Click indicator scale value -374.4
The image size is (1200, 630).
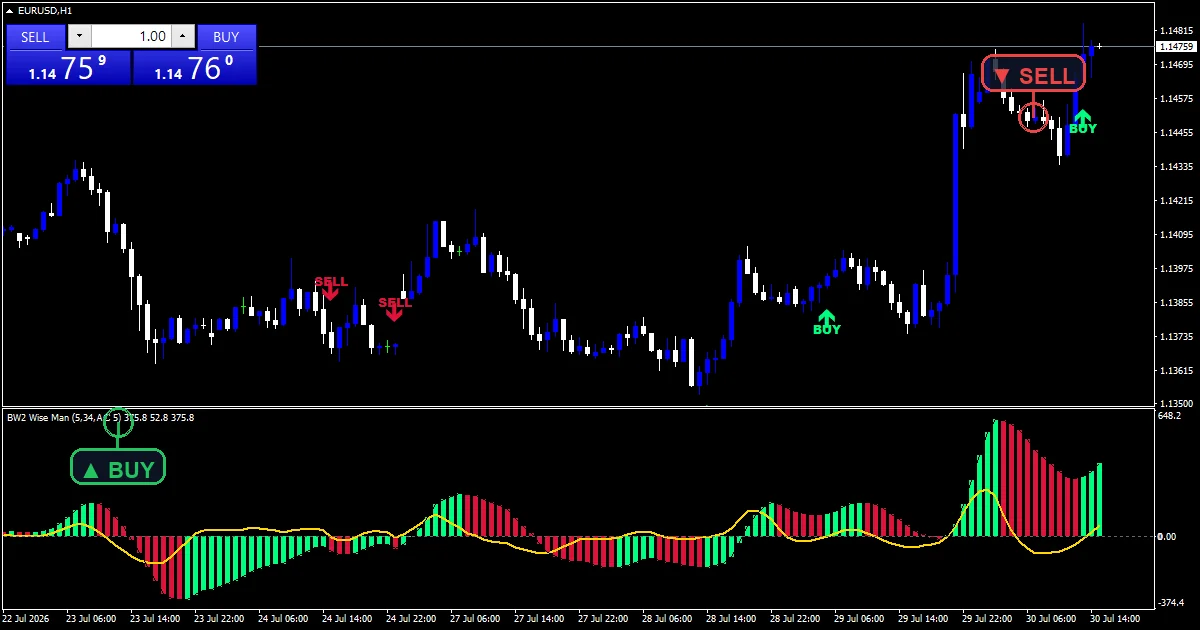[x=1170, y=602]
